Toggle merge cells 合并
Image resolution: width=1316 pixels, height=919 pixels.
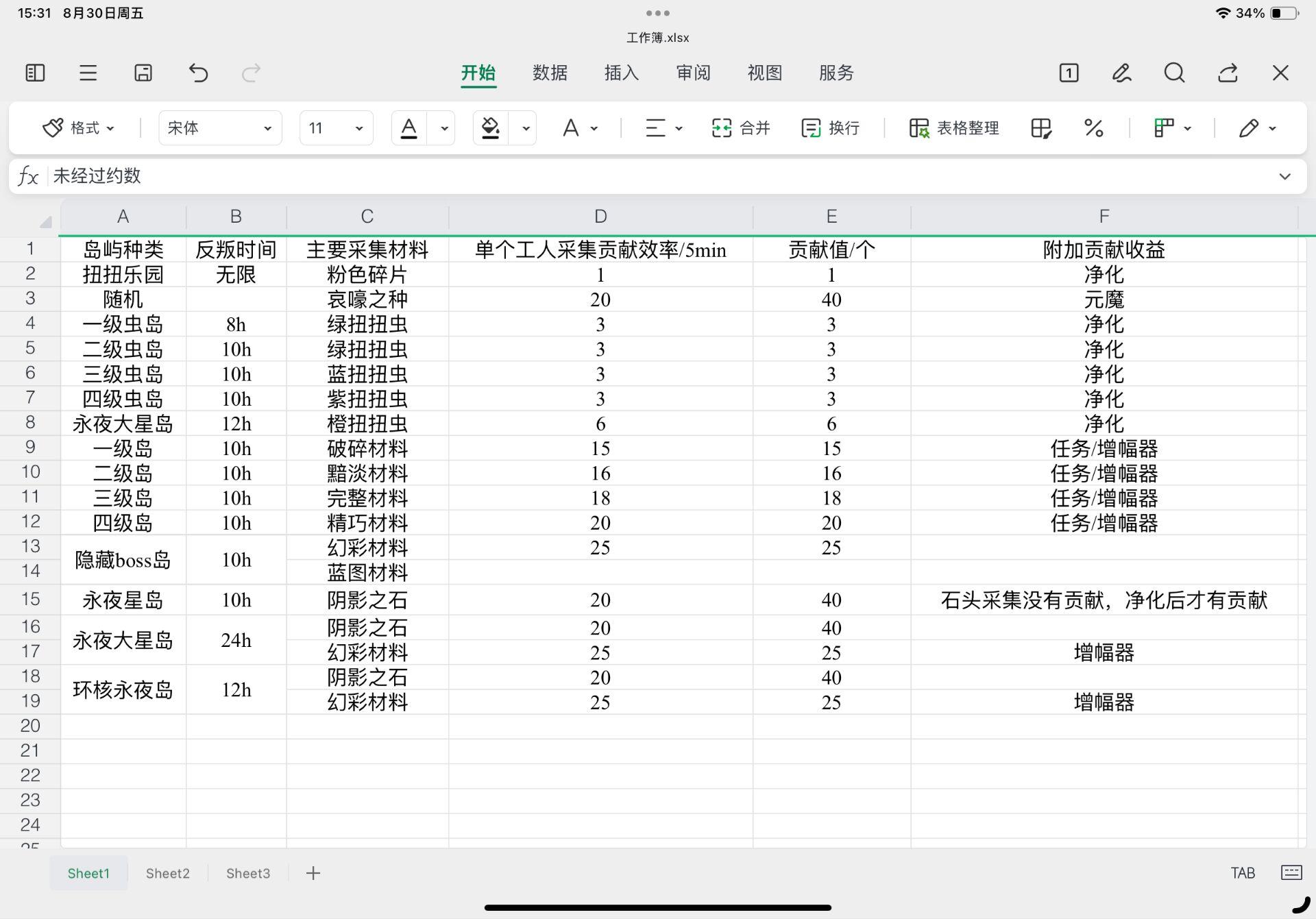741,128
